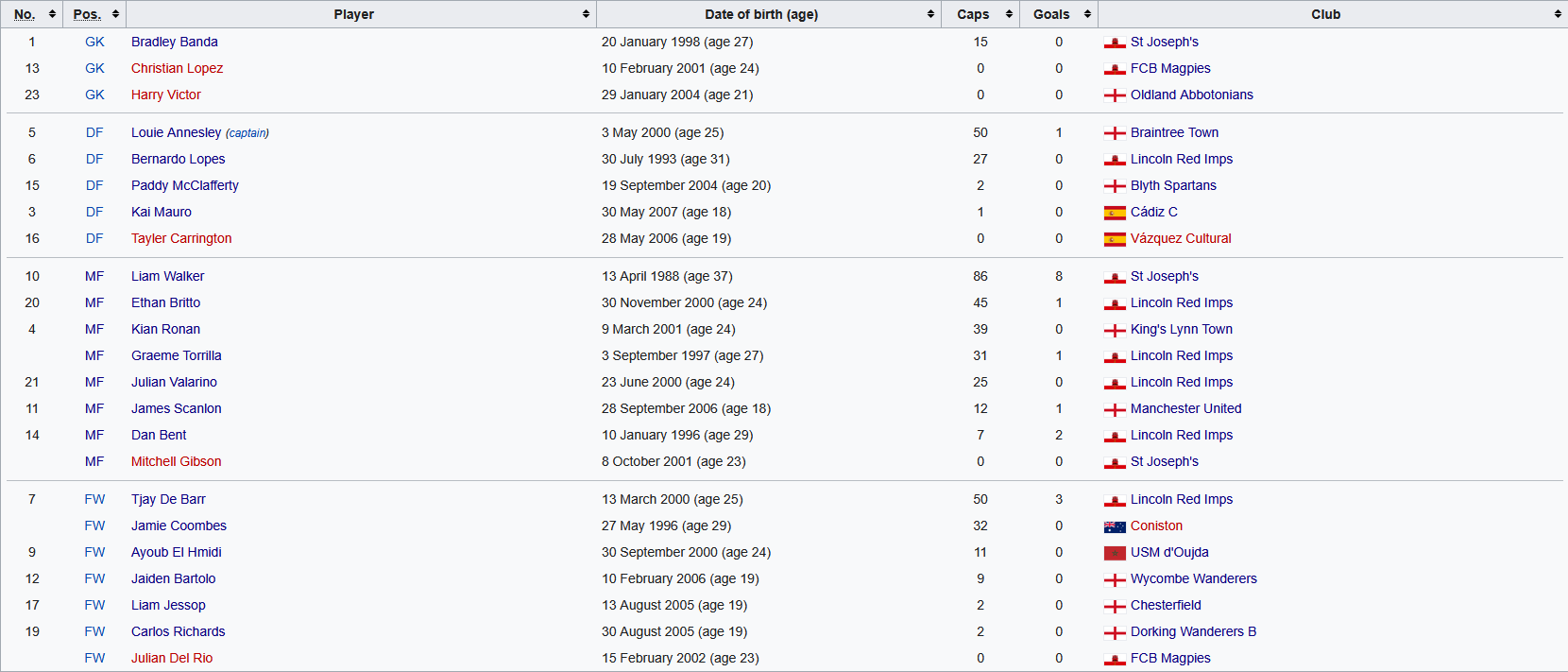Click the England flag beside Wycombe Wanderers

point(1115,579)
